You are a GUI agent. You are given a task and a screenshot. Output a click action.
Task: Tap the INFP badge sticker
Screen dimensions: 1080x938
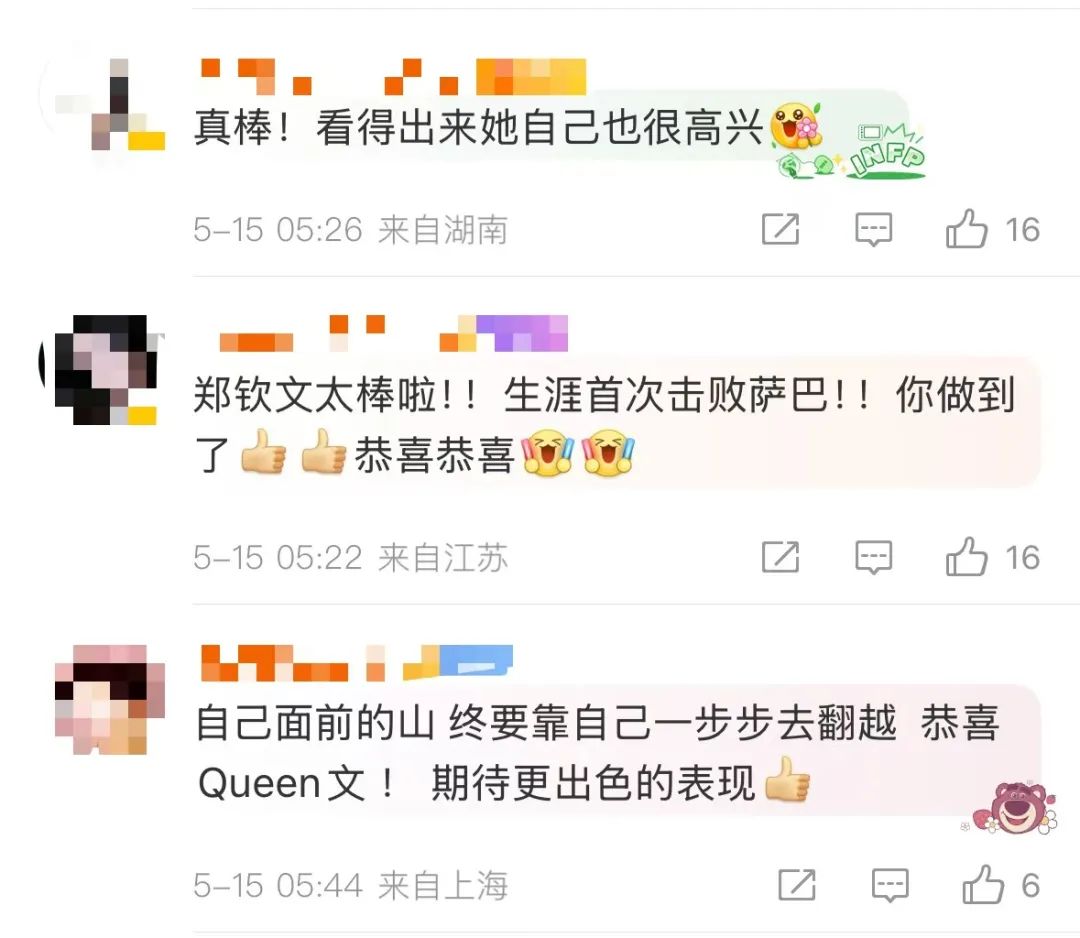pos(887,152)
